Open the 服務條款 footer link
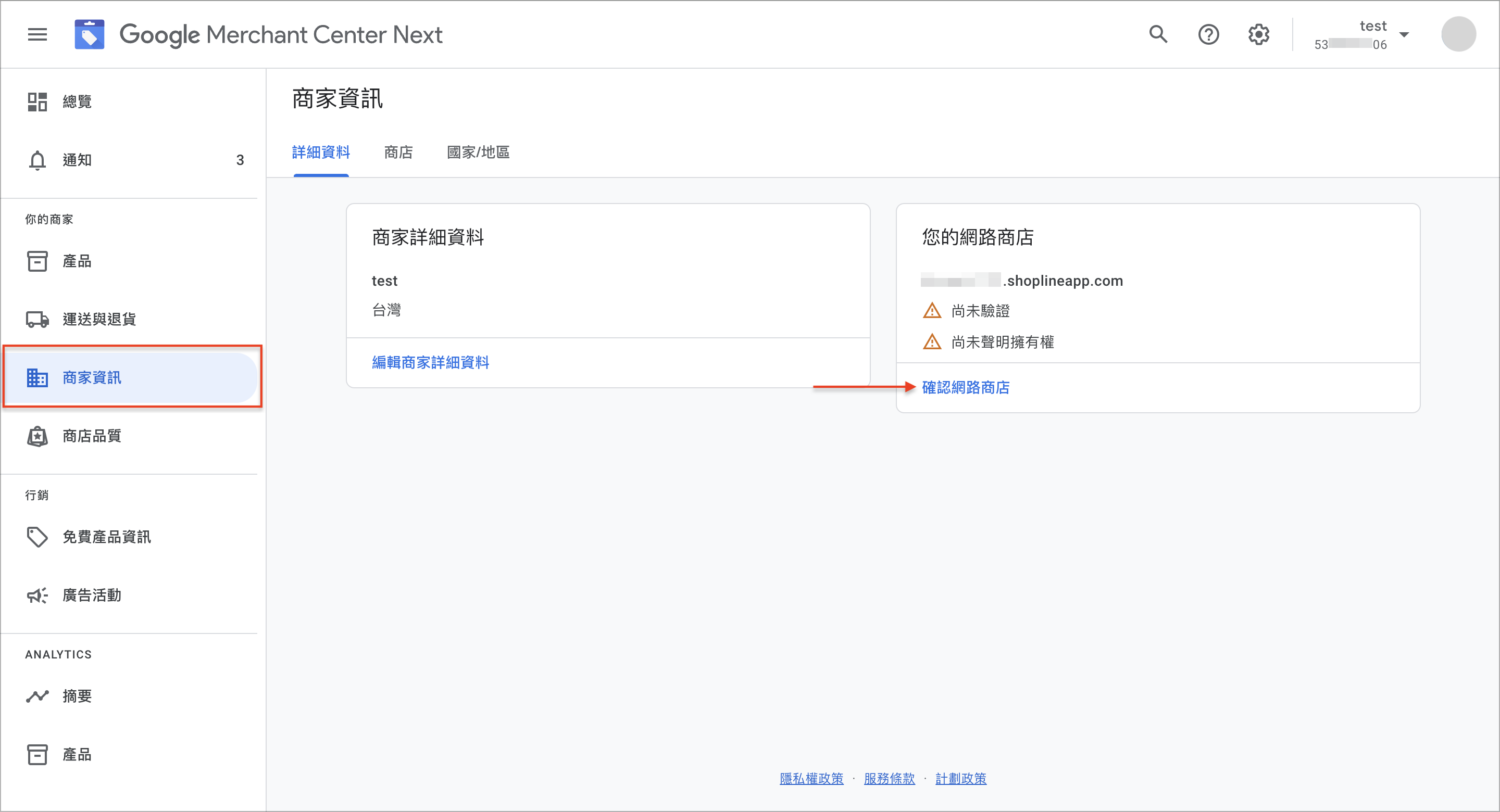Image resolution: width=1500 pixels, height=812 pixels. coord(889,778)
